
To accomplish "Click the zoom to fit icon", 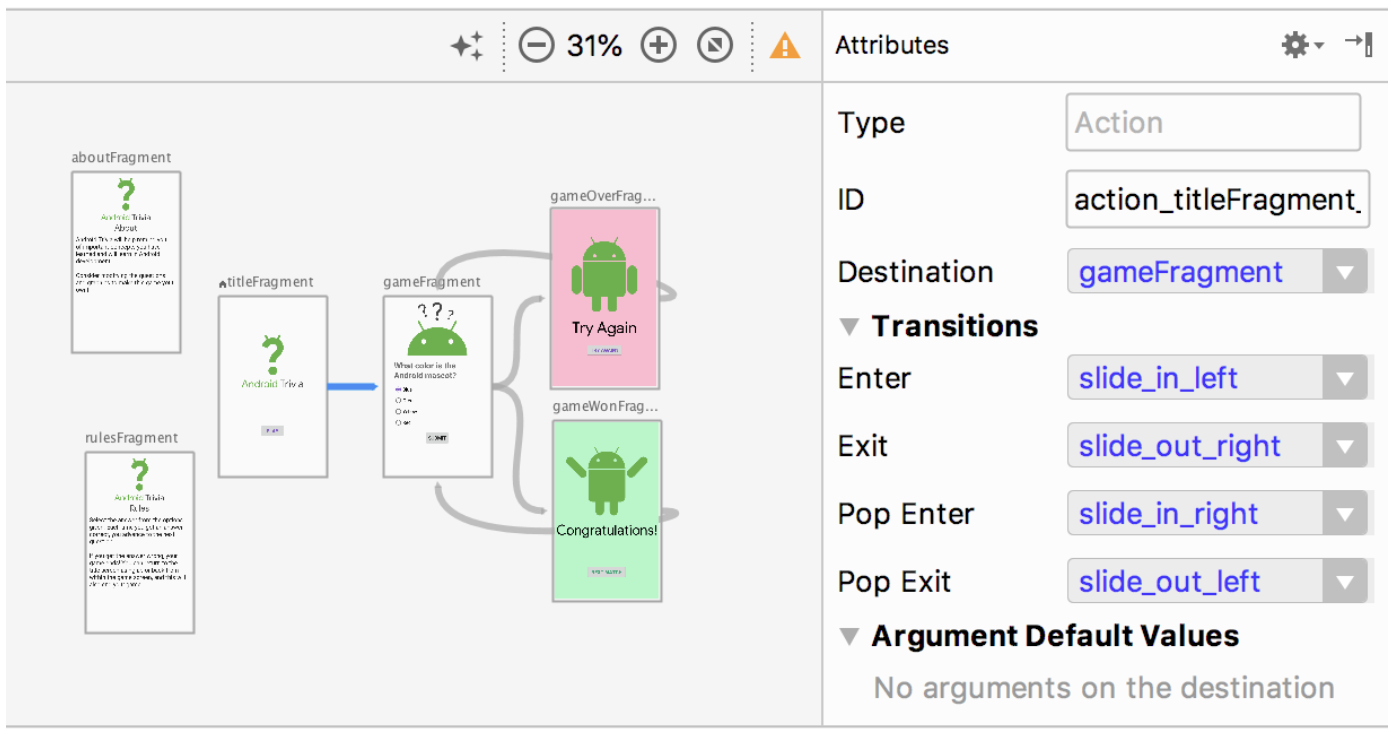I will click(x=715, y=46).
